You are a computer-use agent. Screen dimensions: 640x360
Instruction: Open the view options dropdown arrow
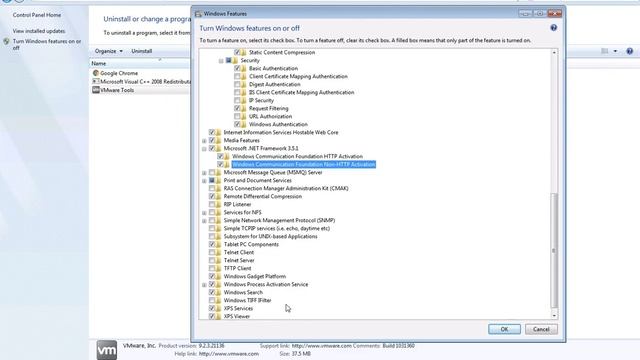click(615, 51)
